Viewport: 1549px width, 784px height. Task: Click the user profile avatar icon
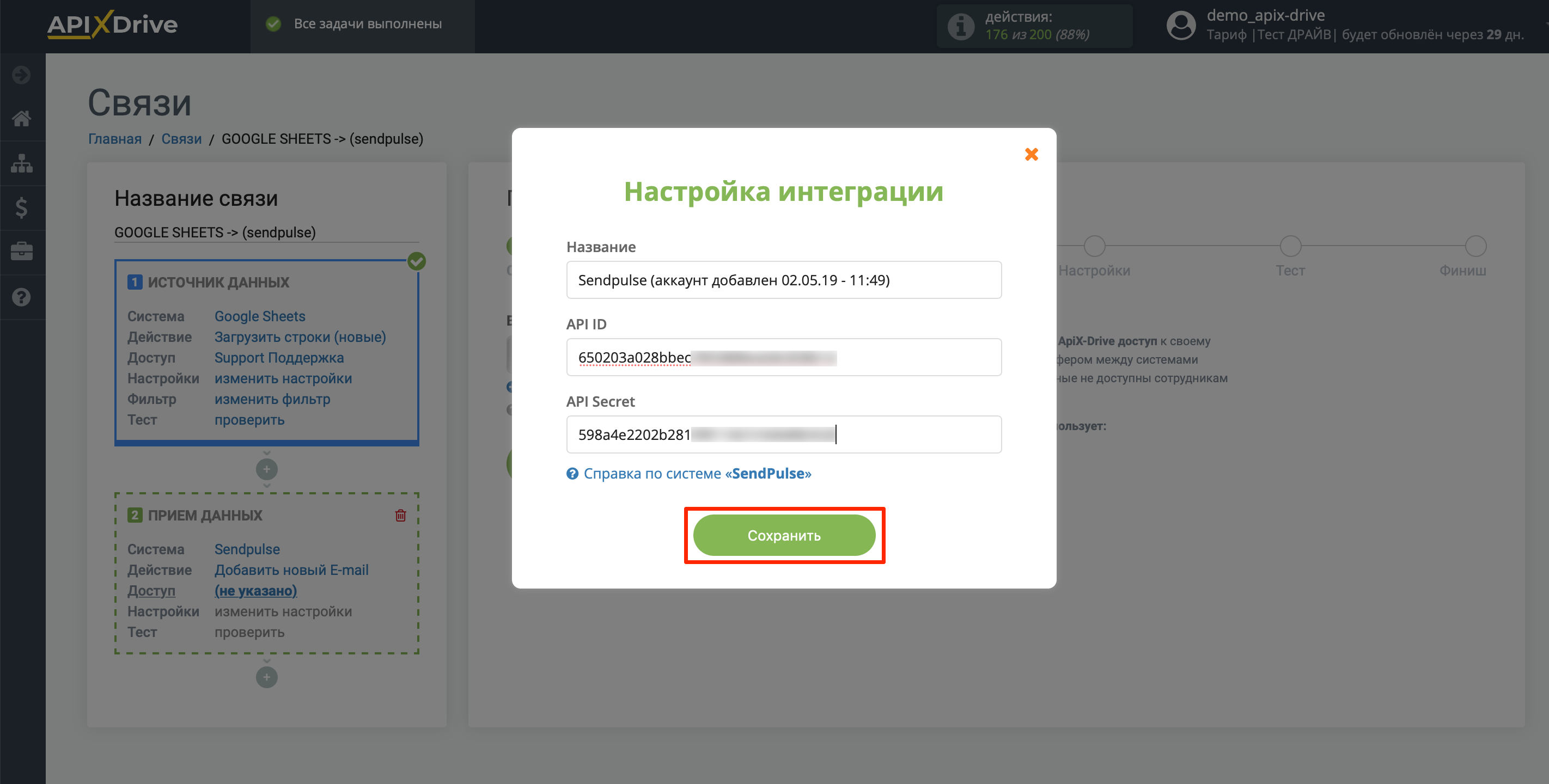coord(1181,26)
